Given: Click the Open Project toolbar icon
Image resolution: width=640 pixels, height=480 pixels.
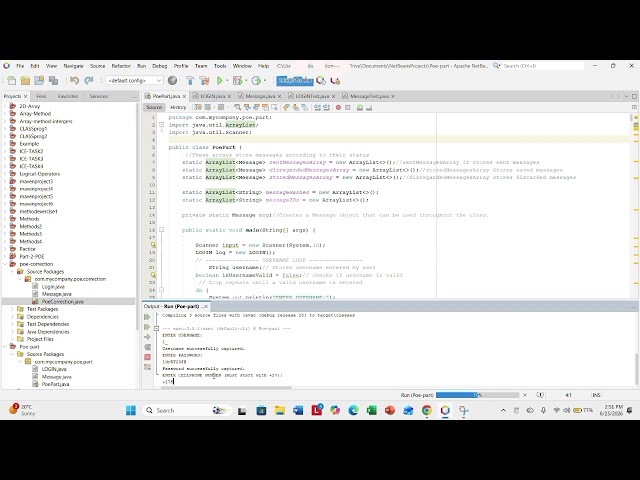Looking at the screenshot, I should coord(39,80).
